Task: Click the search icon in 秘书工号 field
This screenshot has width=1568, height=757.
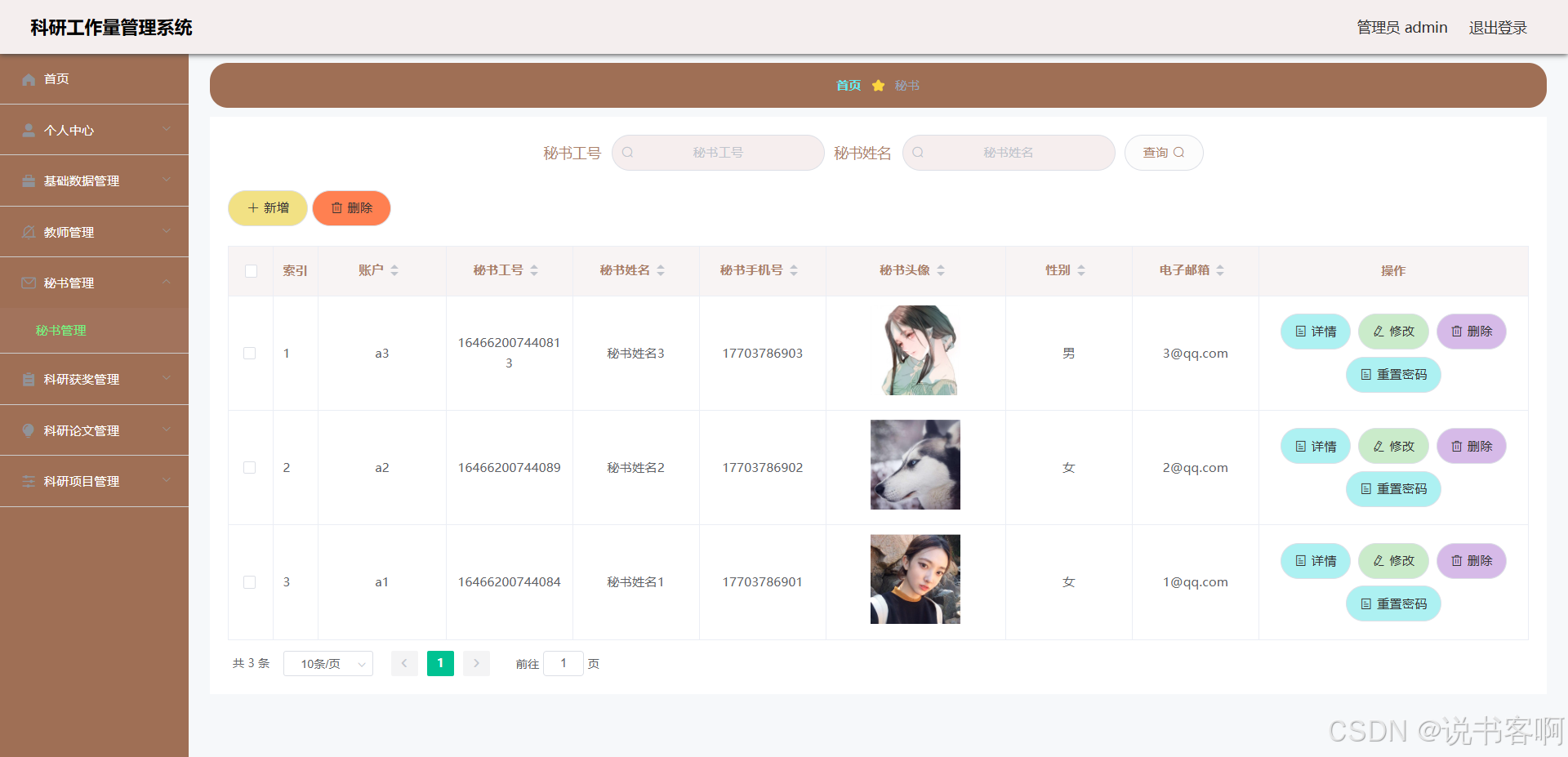Action: (628, 153)
